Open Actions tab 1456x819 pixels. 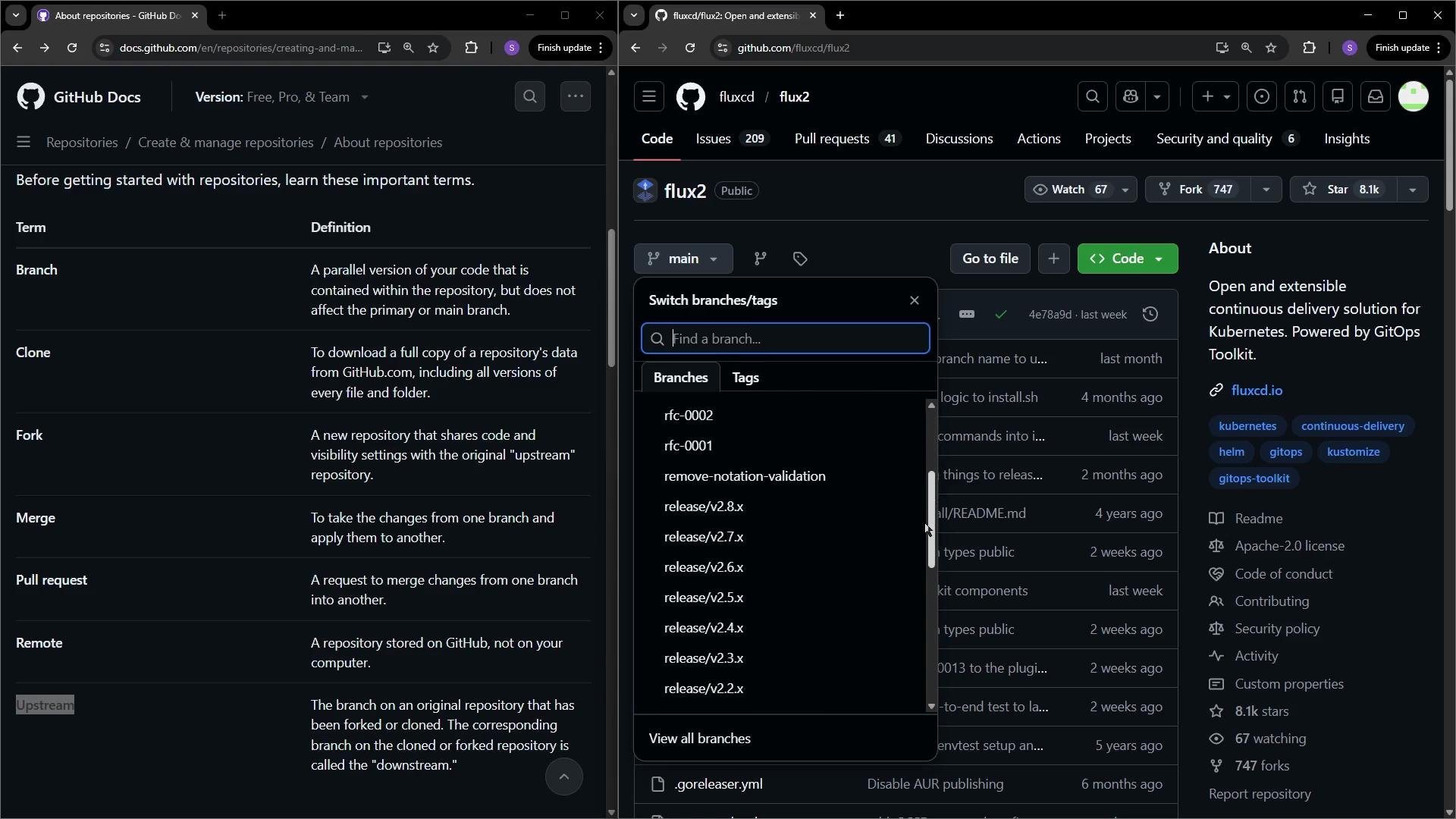pyautogui.click(x=1038, y=139)
